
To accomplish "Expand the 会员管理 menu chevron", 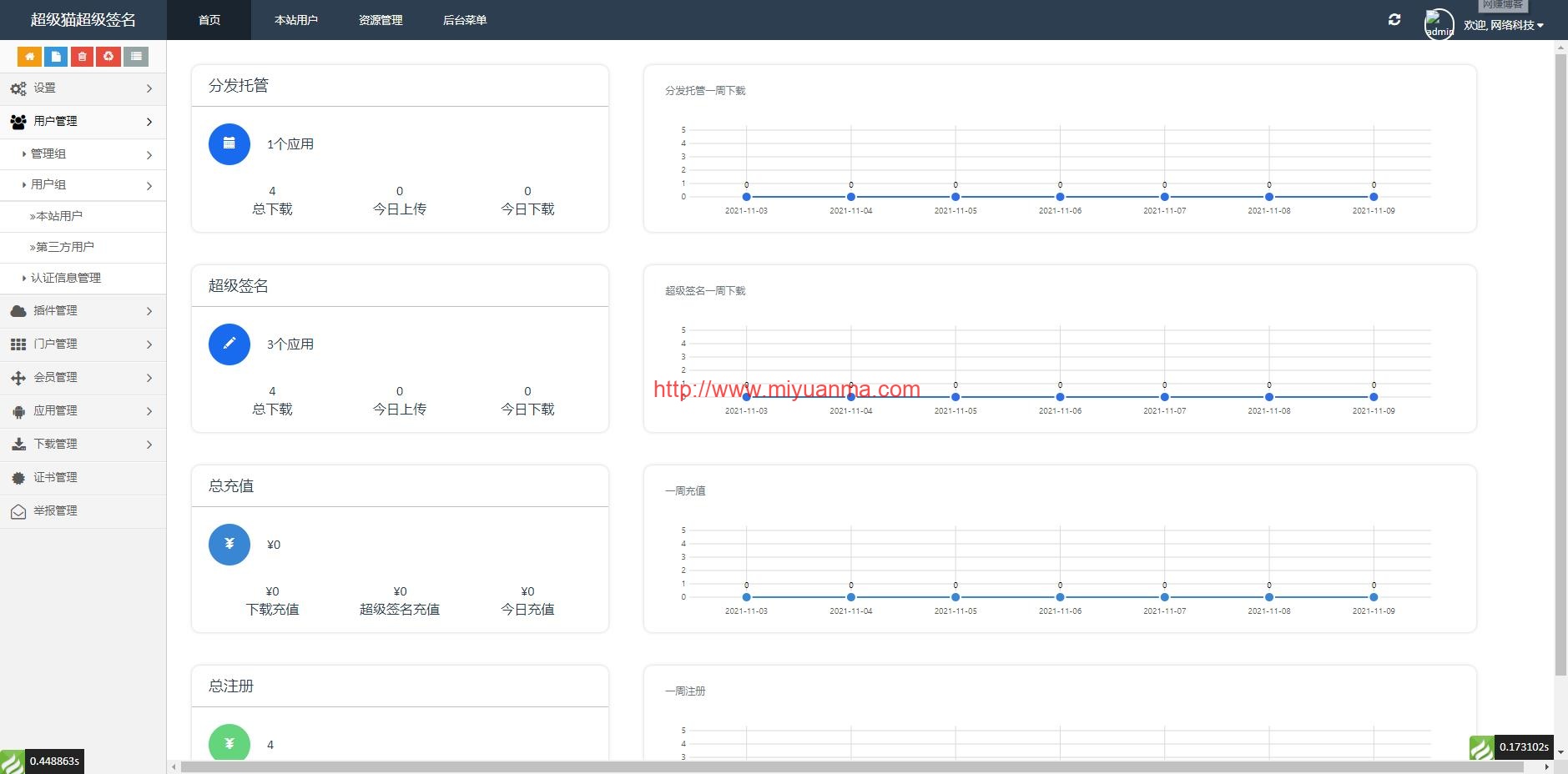I will [x=149, y=378].
